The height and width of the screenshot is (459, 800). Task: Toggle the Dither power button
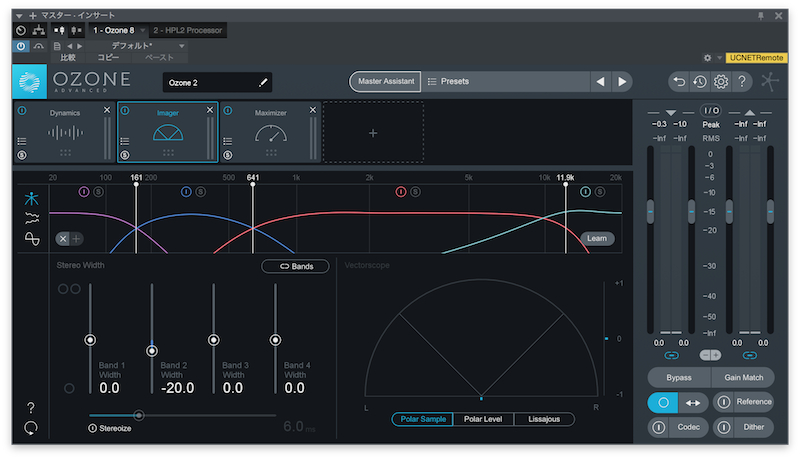point(723,427)
